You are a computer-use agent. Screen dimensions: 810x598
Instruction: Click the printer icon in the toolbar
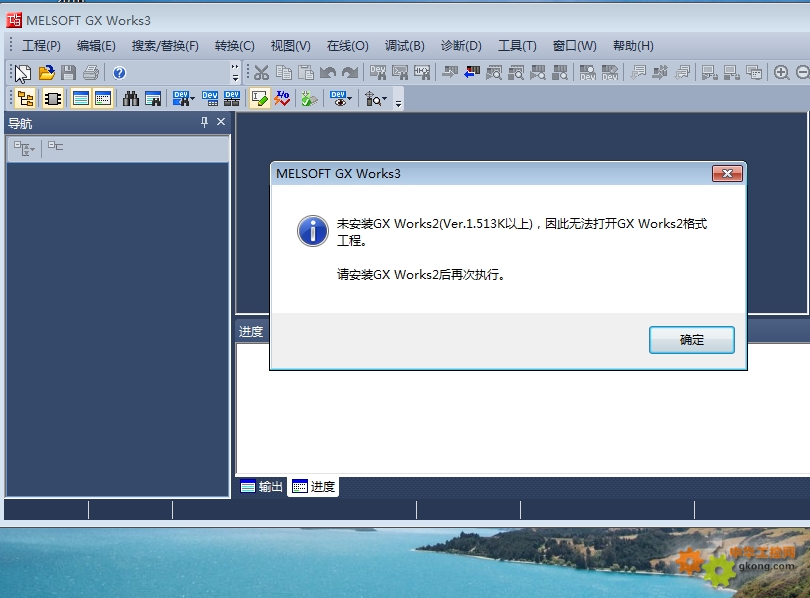(x=91, y=73)
